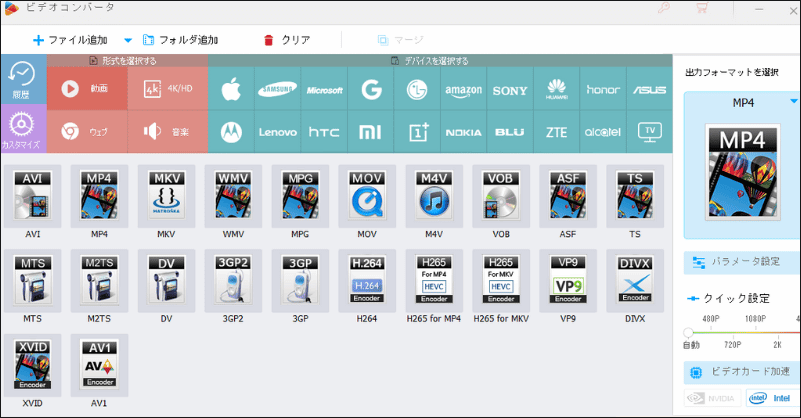The width and height of the screenshot is (801, 418).
Task: Open HTC device presets
Action: coord(324,132)
